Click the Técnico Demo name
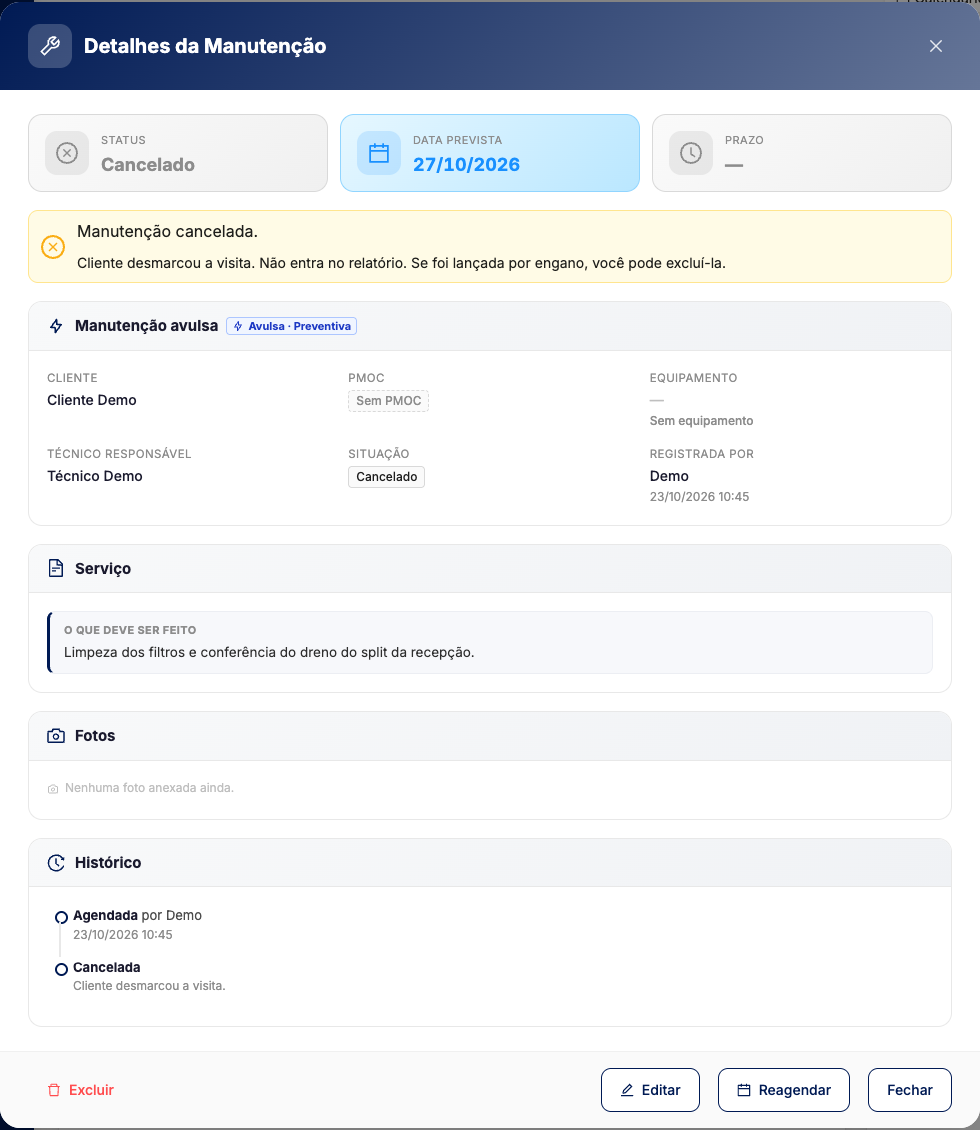 [94, 476]
